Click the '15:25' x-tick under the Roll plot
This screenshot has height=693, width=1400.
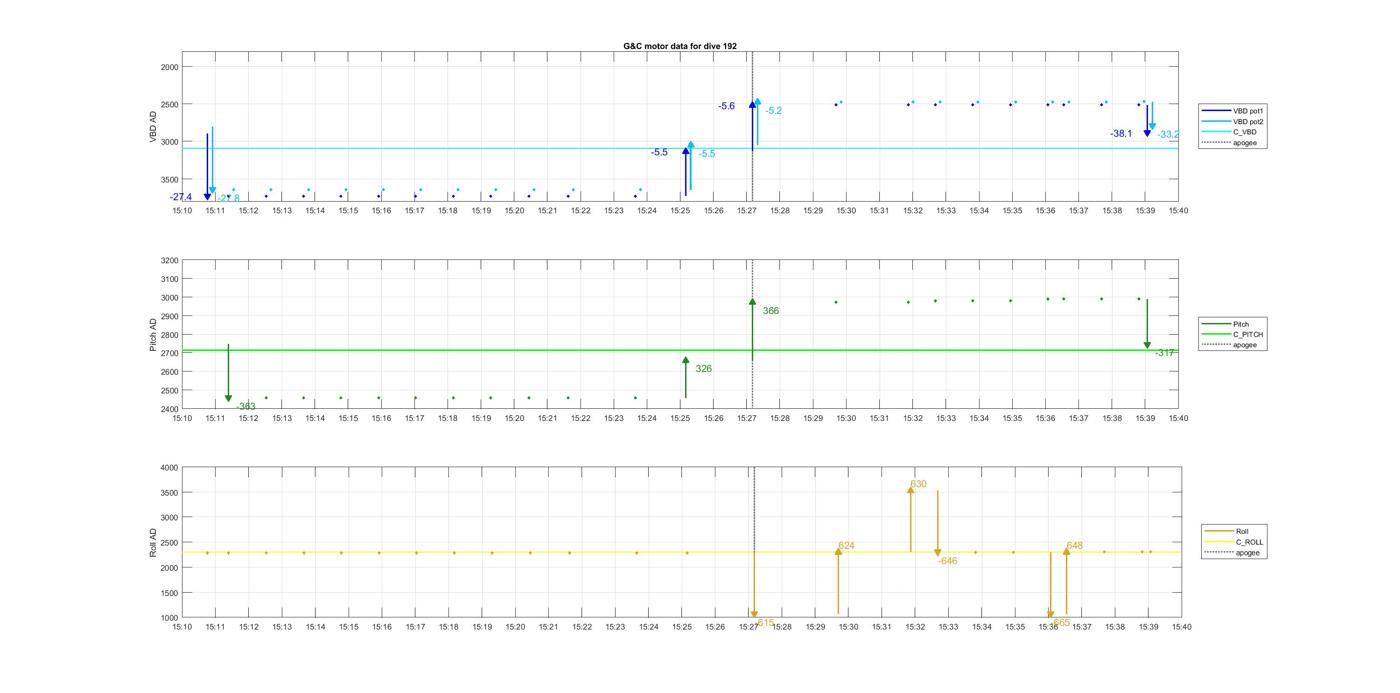(682, 627)
